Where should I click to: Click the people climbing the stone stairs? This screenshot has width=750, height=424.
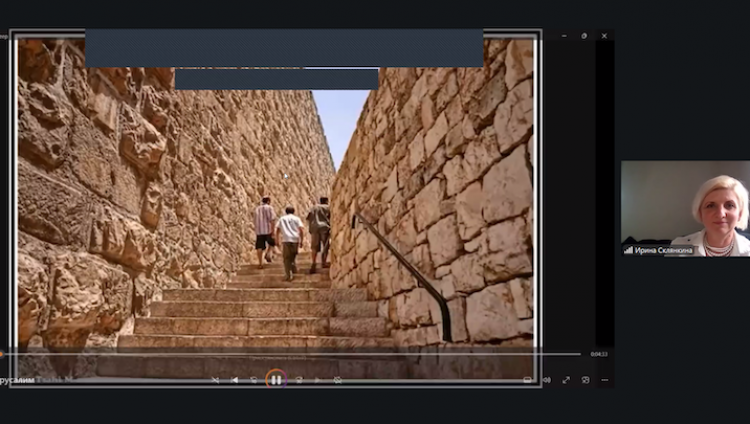[292, 237]
